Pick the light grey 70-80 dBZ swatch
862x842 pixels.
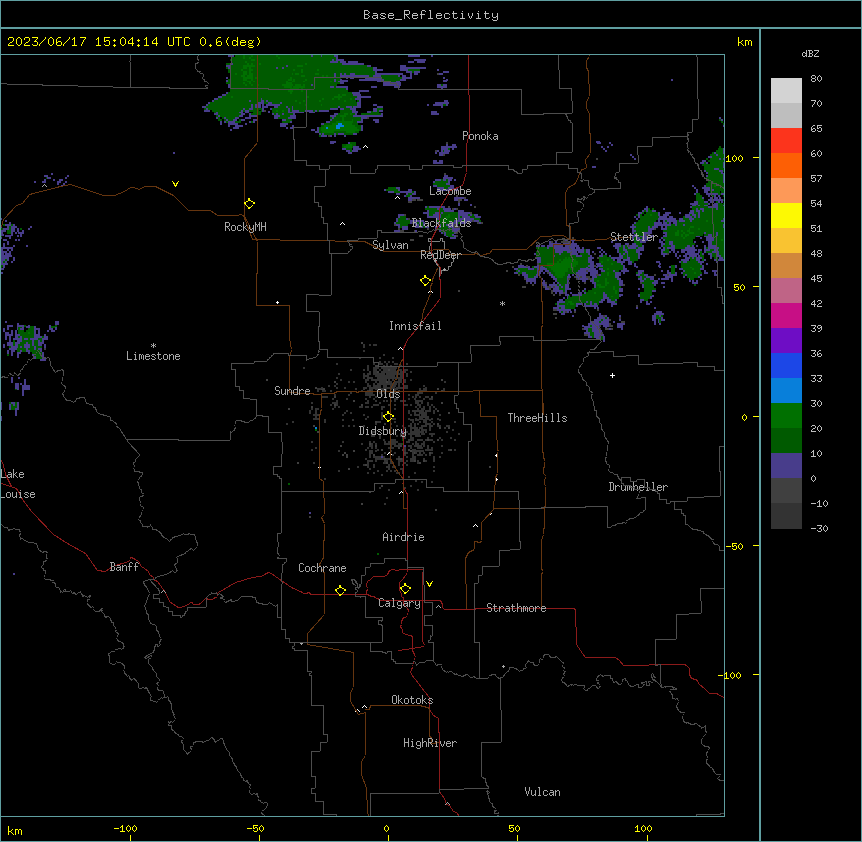pyautogui.click(x=786, y=90)
